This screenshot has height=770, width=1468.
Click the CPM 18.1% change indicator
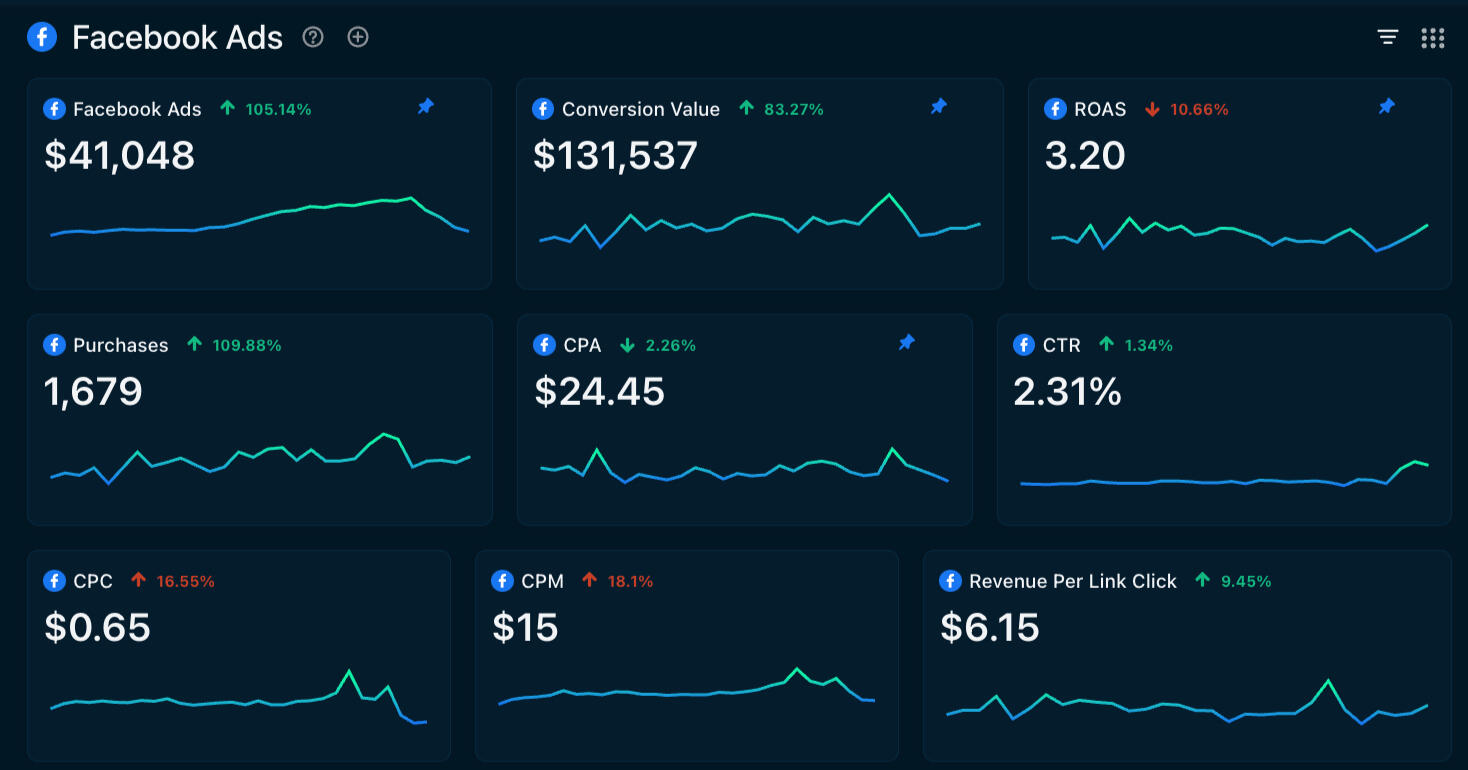tap(618, 581)
